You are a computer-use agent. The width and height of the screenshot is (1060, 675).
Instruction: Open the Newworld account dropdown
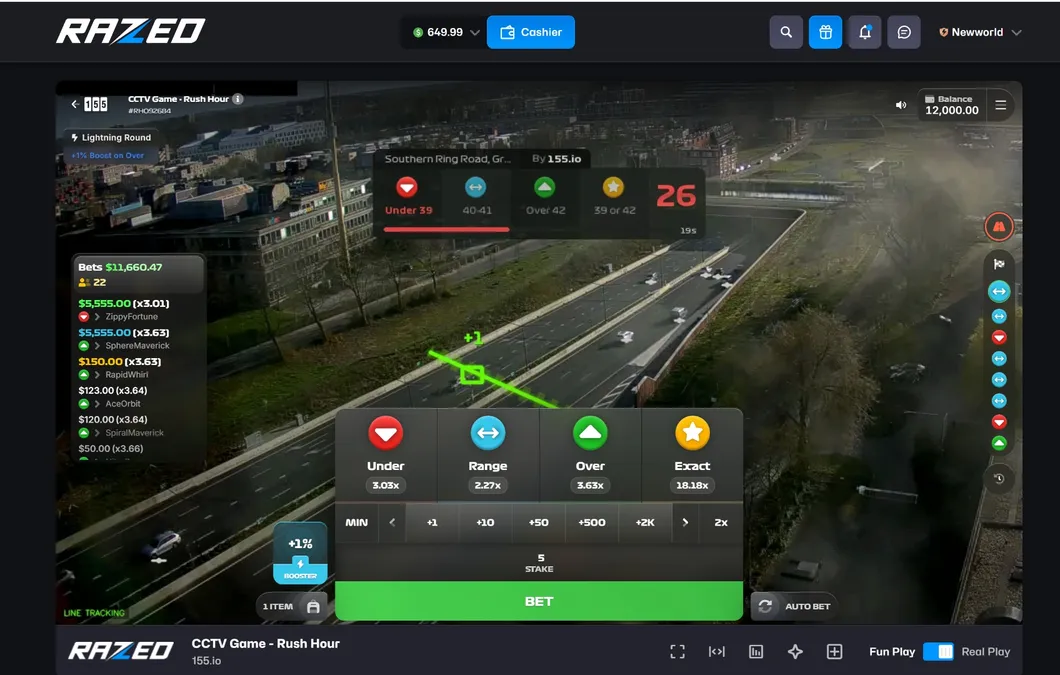980,31
